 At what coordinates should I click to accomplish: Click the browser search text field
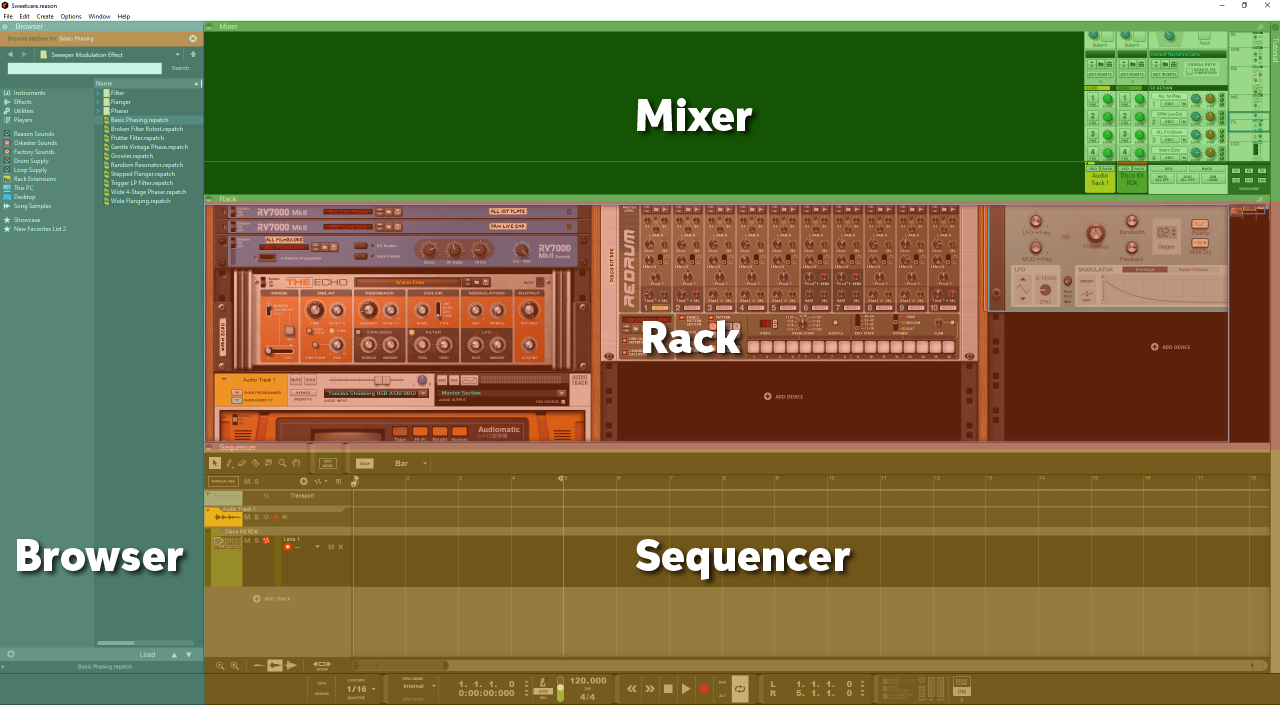[x=84, y=68]
